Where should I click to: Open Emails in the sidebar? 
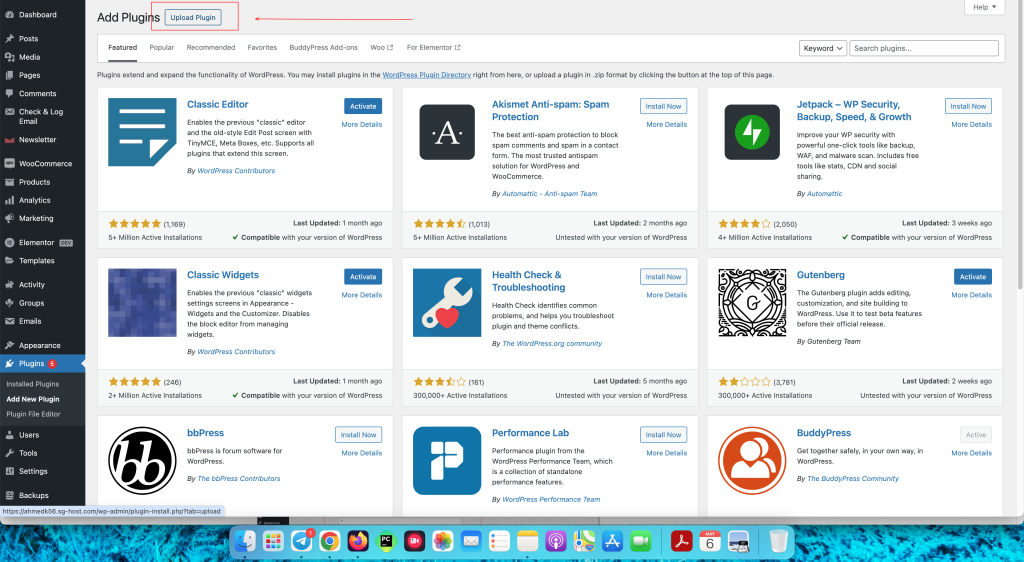[x=30, y=321]
